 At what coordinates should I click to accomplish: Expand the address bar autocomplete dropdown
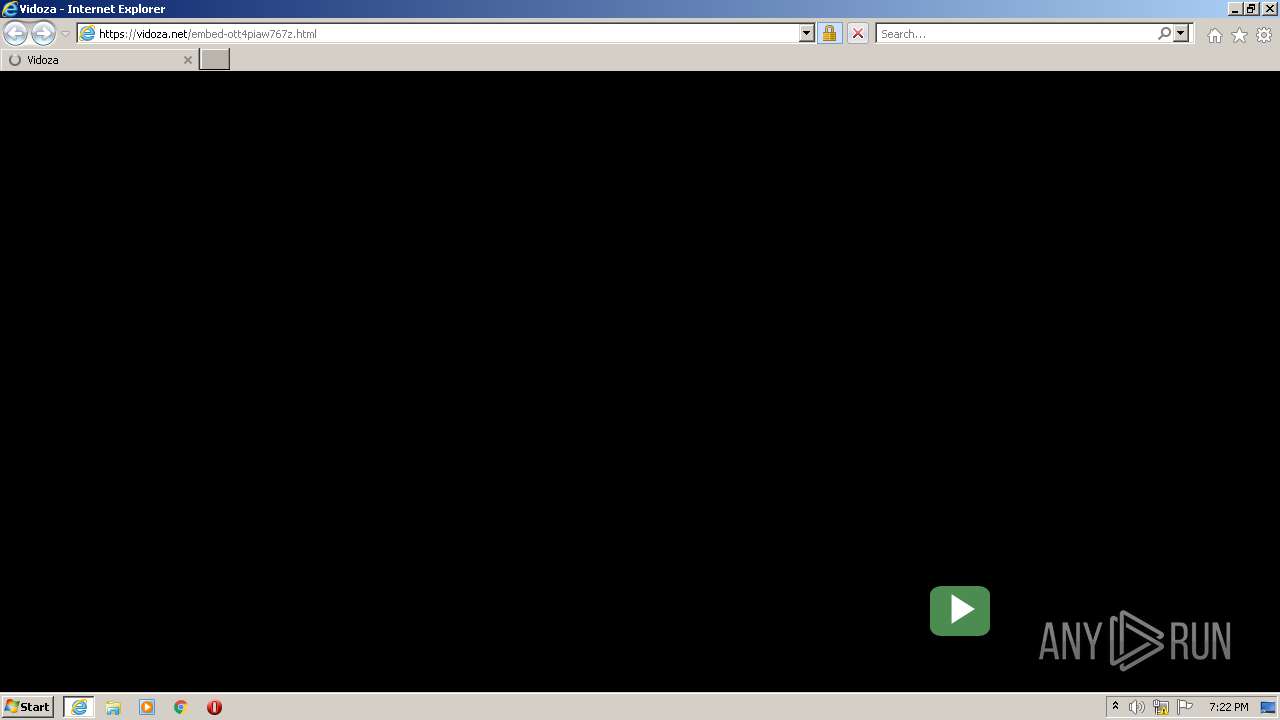tap(807, 33)
